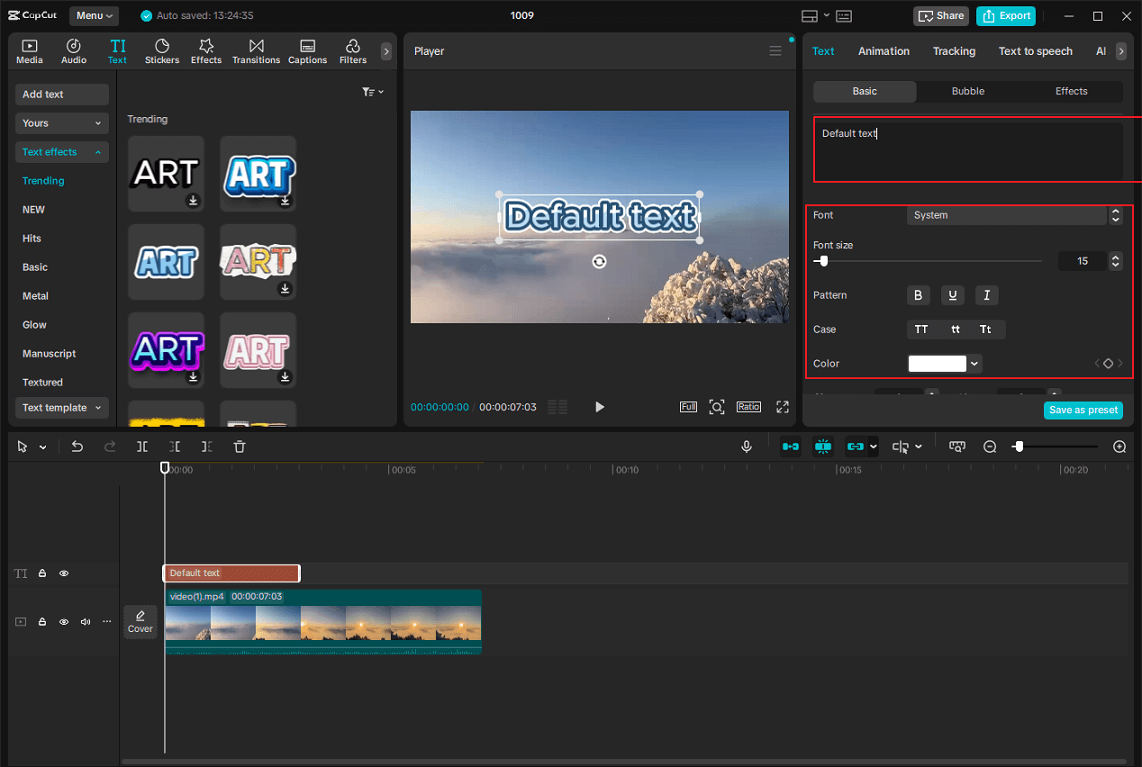Mute the video track audio

(85, 622)
